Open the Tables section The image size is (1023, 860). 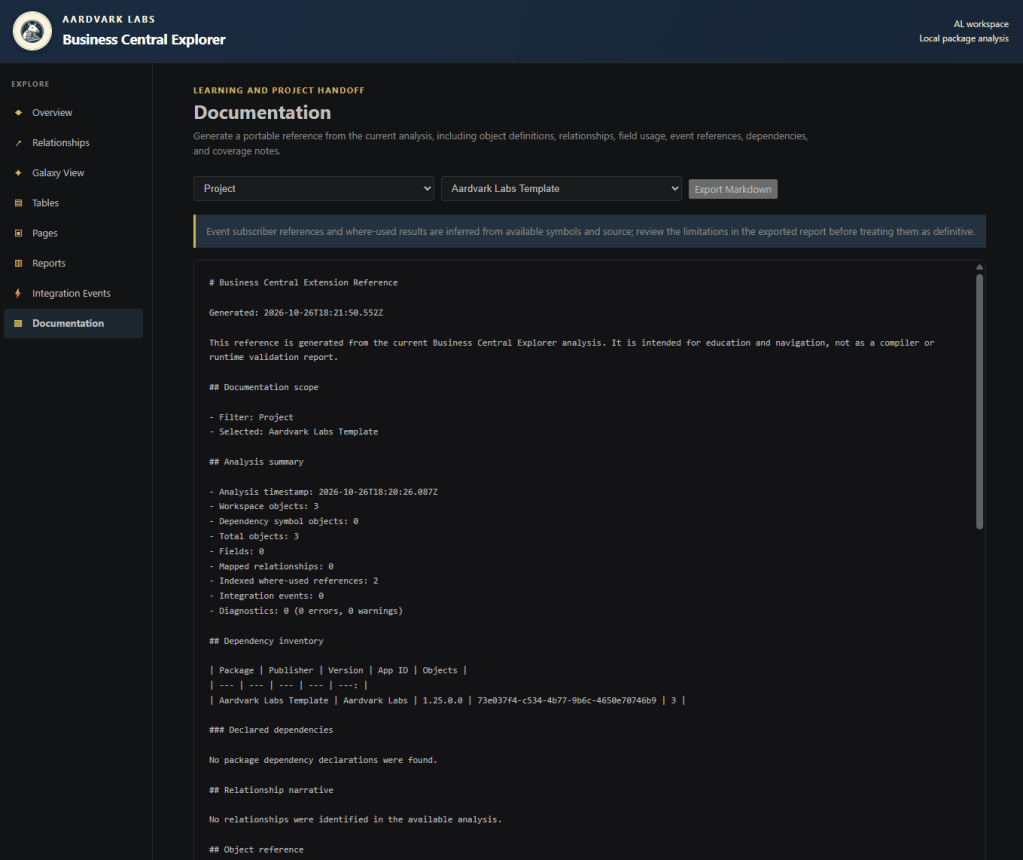(x=73, y=203)
